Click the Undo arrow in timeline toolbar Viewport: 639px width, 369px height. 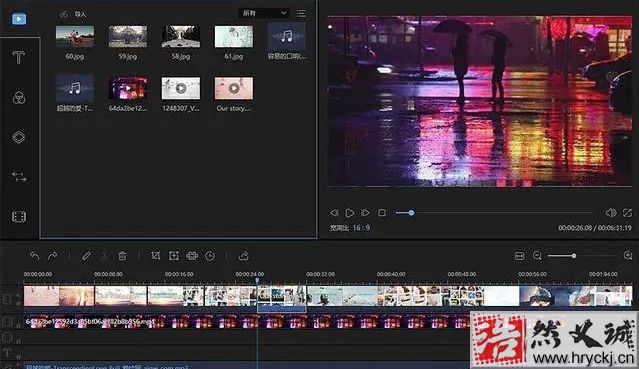[x=34, y=256]
